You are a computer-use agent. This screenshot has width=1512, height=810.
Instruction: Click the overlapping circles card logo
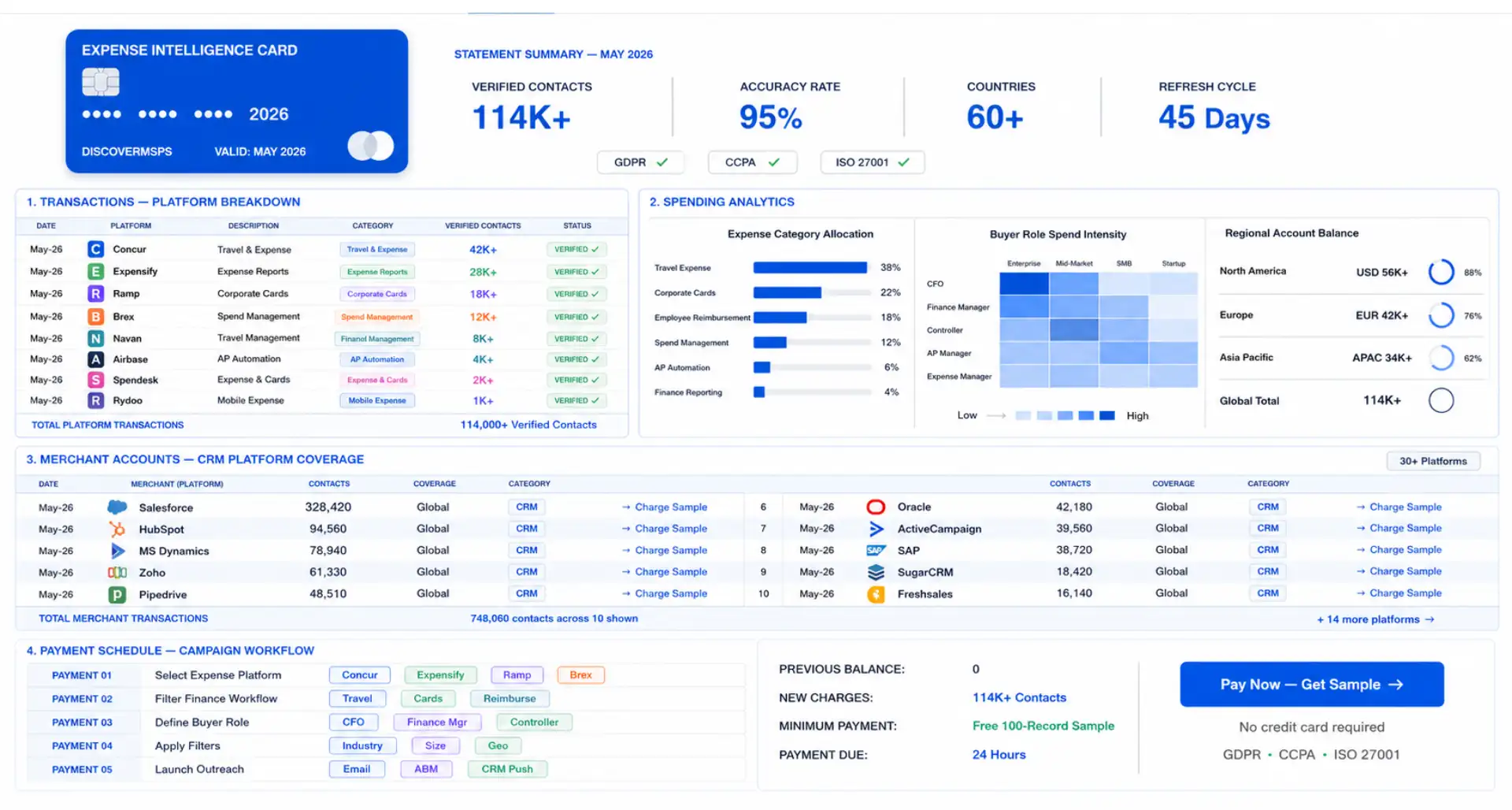371,146
